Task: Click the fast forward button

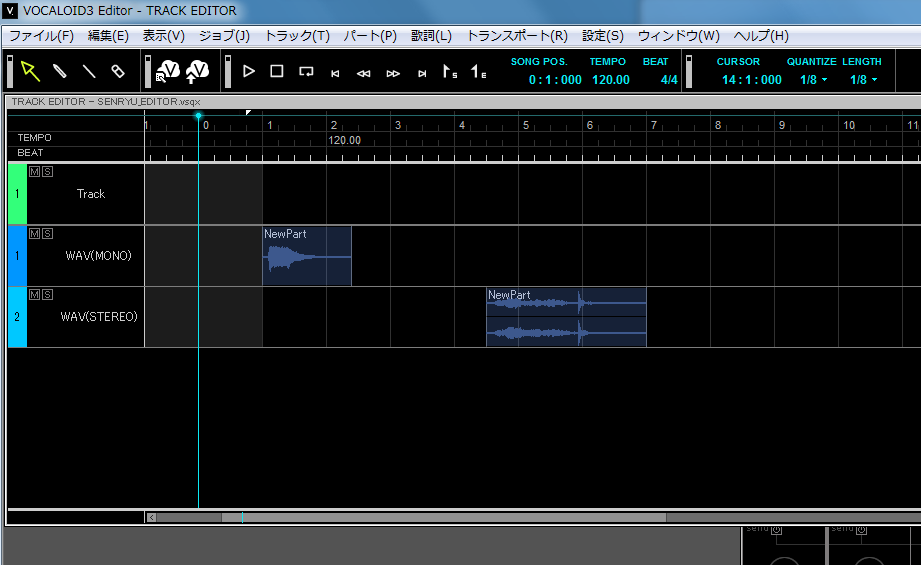Action: (x=393, y=73)
